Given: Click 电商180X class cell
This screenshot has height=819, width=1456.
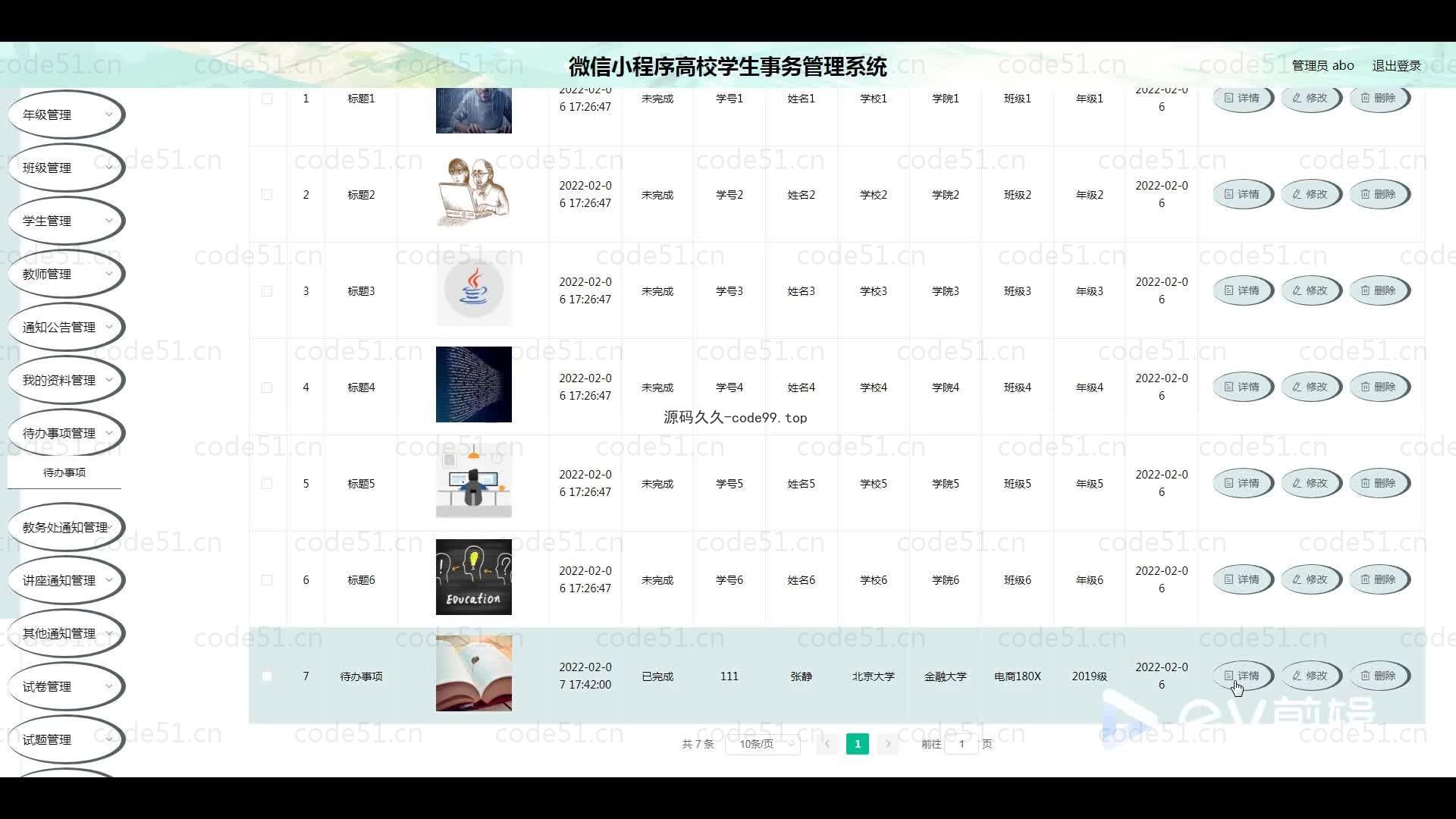Looking at the screenshot, I should coord(1018,676).
